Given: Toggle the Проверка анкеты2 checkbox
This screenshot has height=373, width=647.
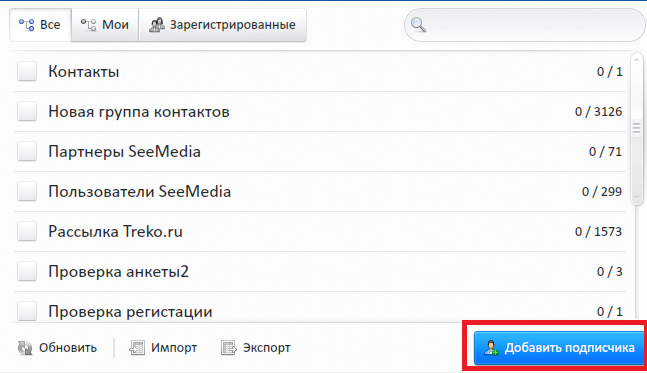Looking at the screenshot, I should click(x=27, y=271).
